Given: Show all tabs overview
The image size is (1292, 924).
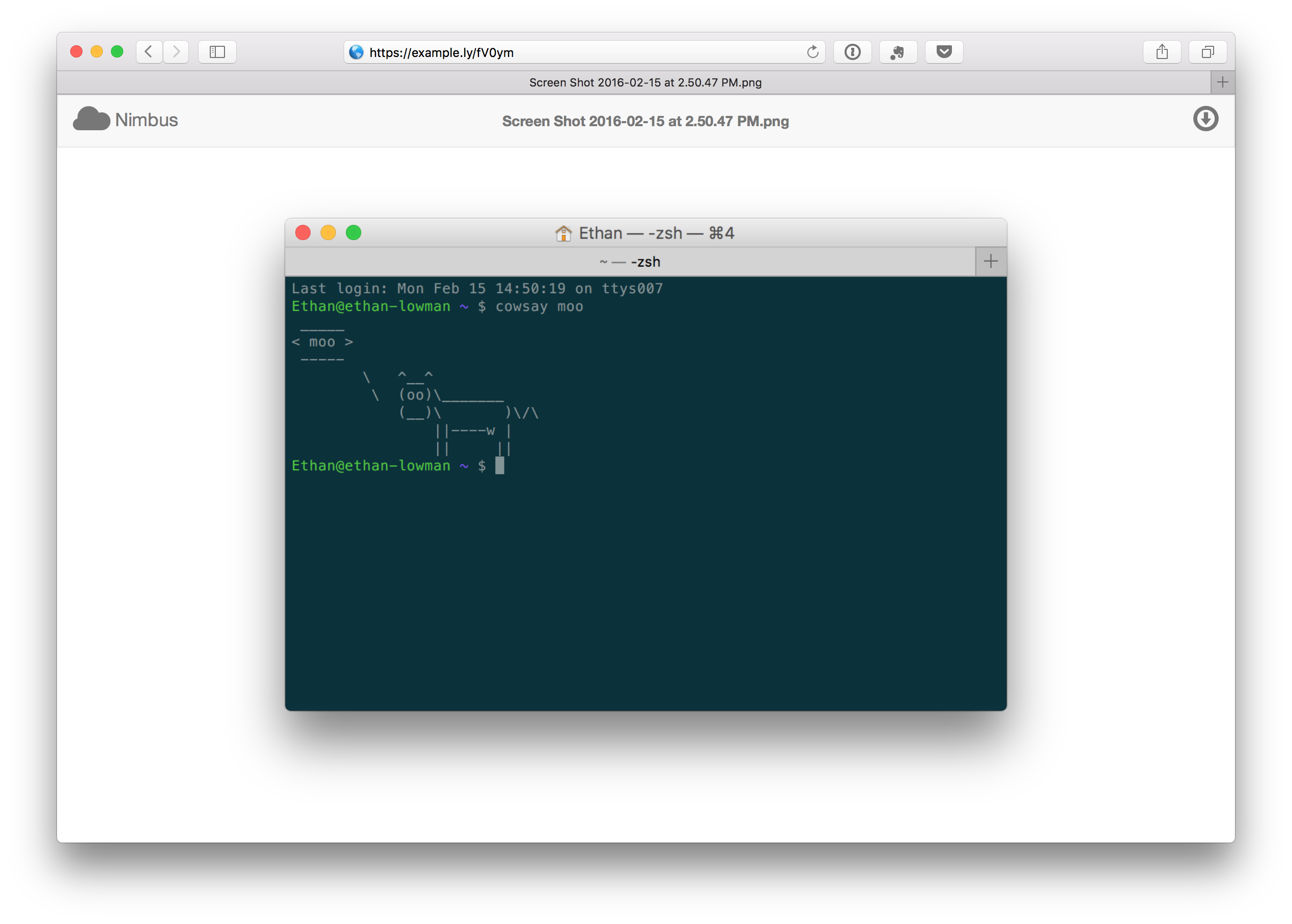Looking at the screenshot, I should 1207,52.
